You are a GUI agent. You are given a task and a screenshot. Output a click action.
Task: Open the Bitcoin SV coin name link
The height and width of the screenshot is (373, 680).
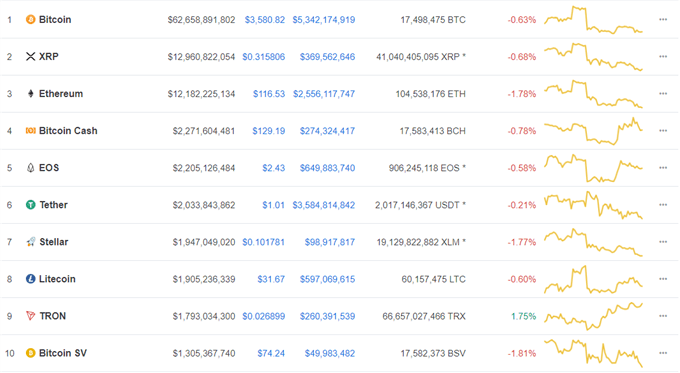point(63,353)
